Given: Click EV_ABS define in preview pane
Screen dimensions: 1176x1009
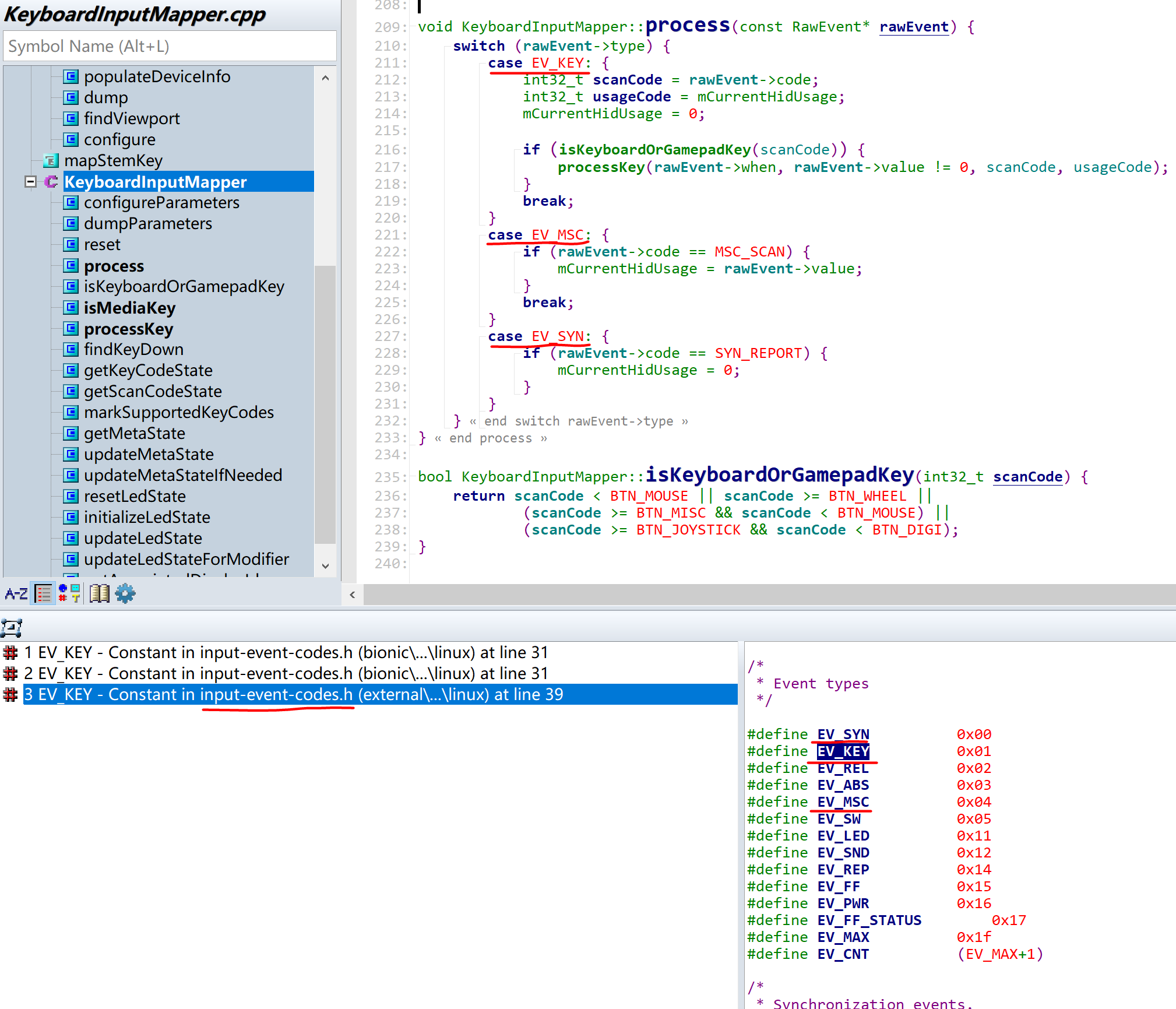Looking at the screenshot, I should (843, 785).
